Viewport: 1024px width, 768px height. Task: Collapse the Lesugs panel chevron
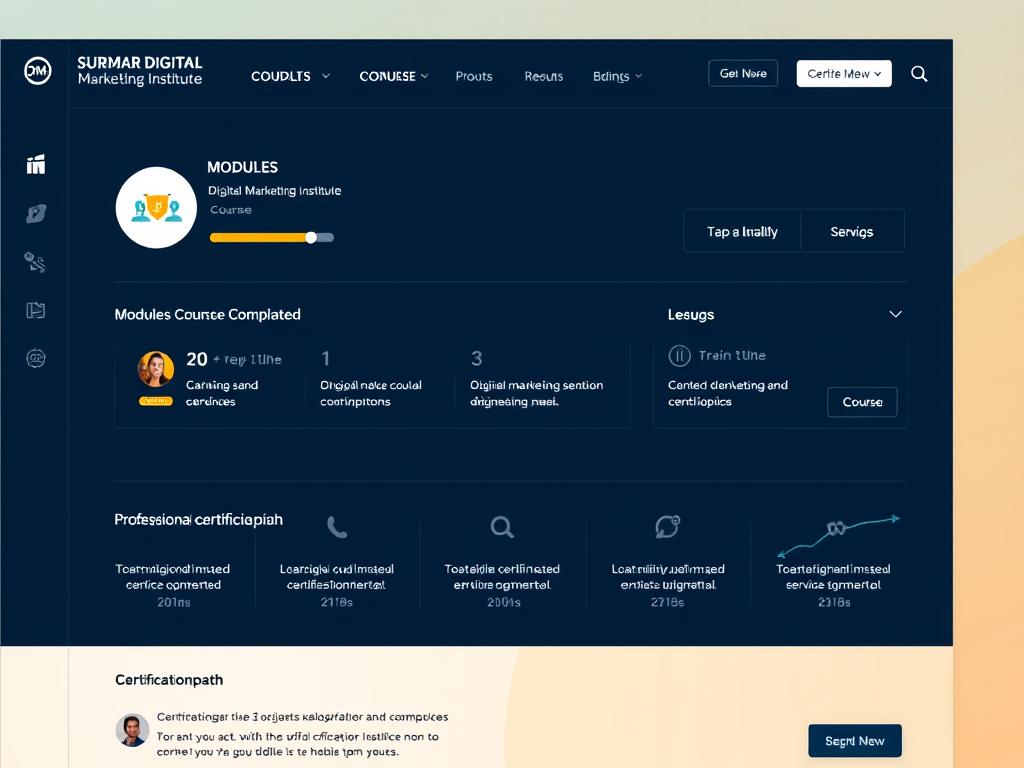click(x=895, y=314)
